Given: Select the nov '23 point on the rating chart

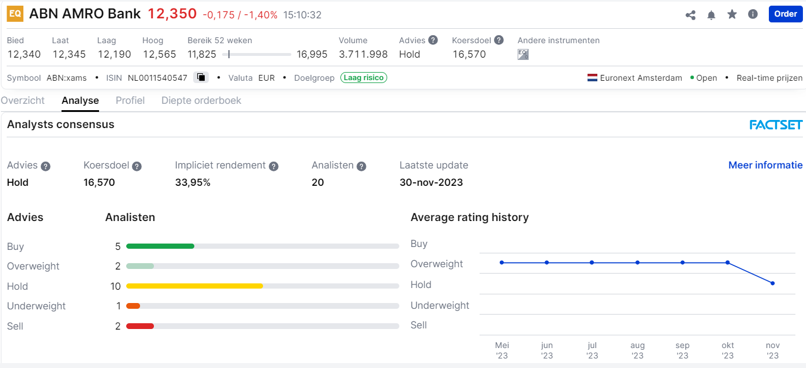Looking at the screenshot, I should tap(773, 283).
